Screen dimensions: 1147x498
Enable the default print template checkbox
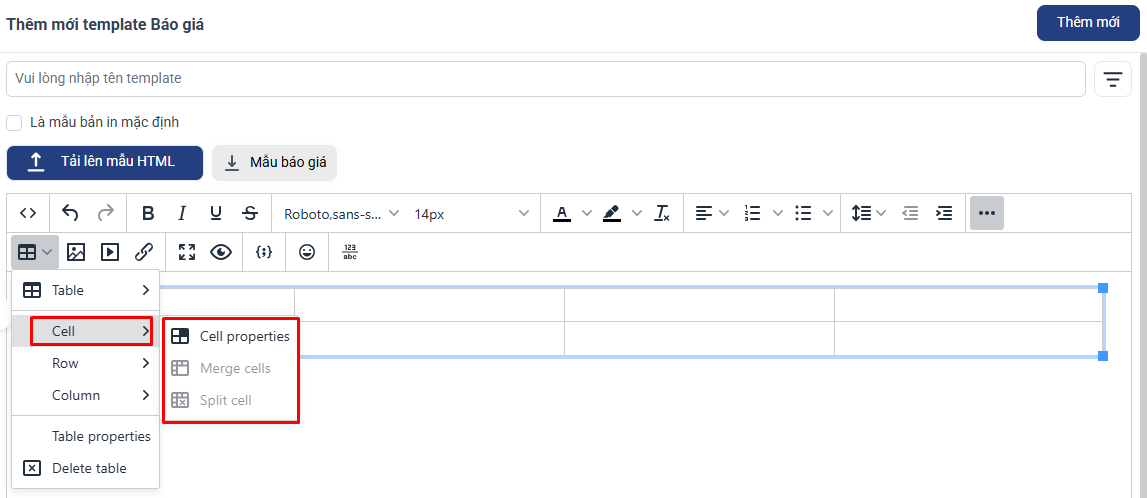[x=15, y=123]
